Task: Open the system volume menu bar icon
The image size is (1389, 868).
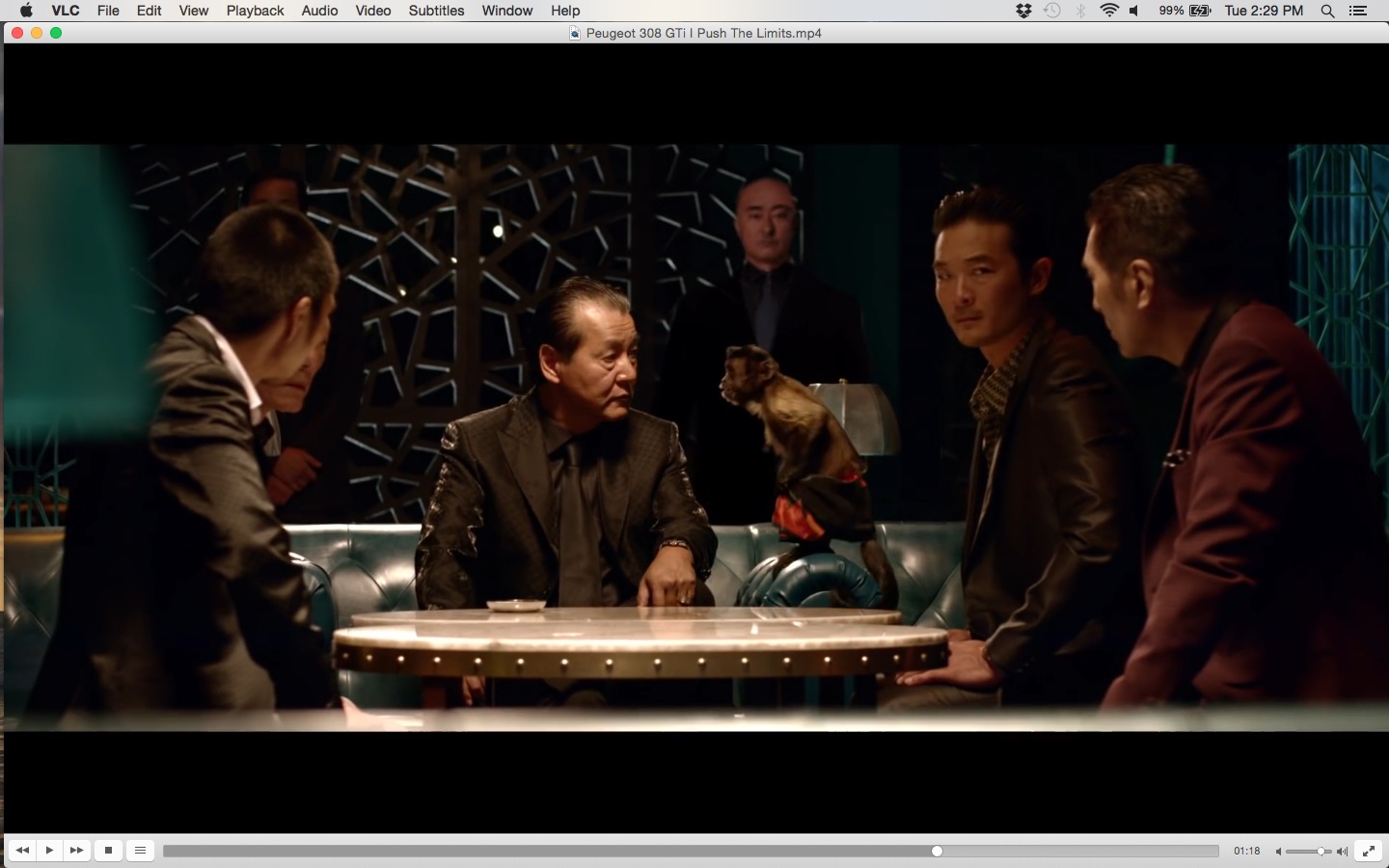Action: 1135,11
